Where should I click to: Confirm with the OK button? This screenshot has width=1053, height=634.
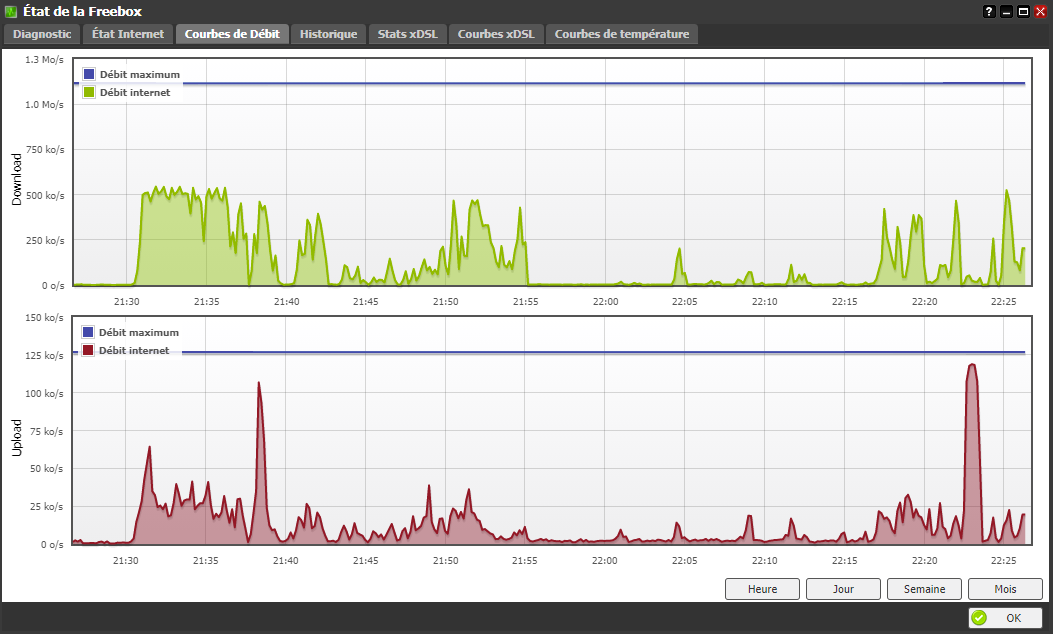click(1005, 618)
